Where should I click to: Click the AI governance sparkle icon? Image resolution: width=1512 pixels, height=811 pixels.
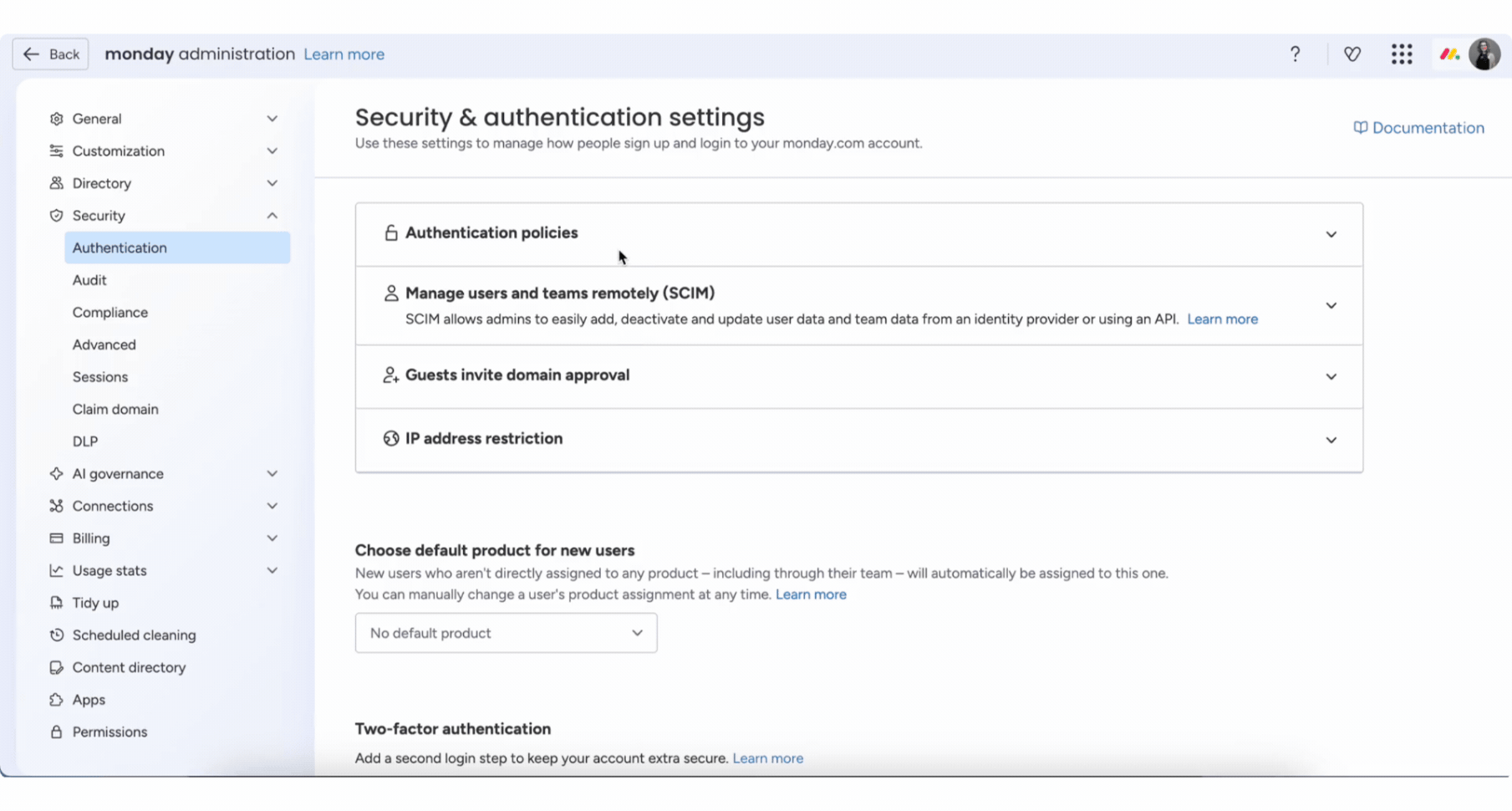(56, 474)
